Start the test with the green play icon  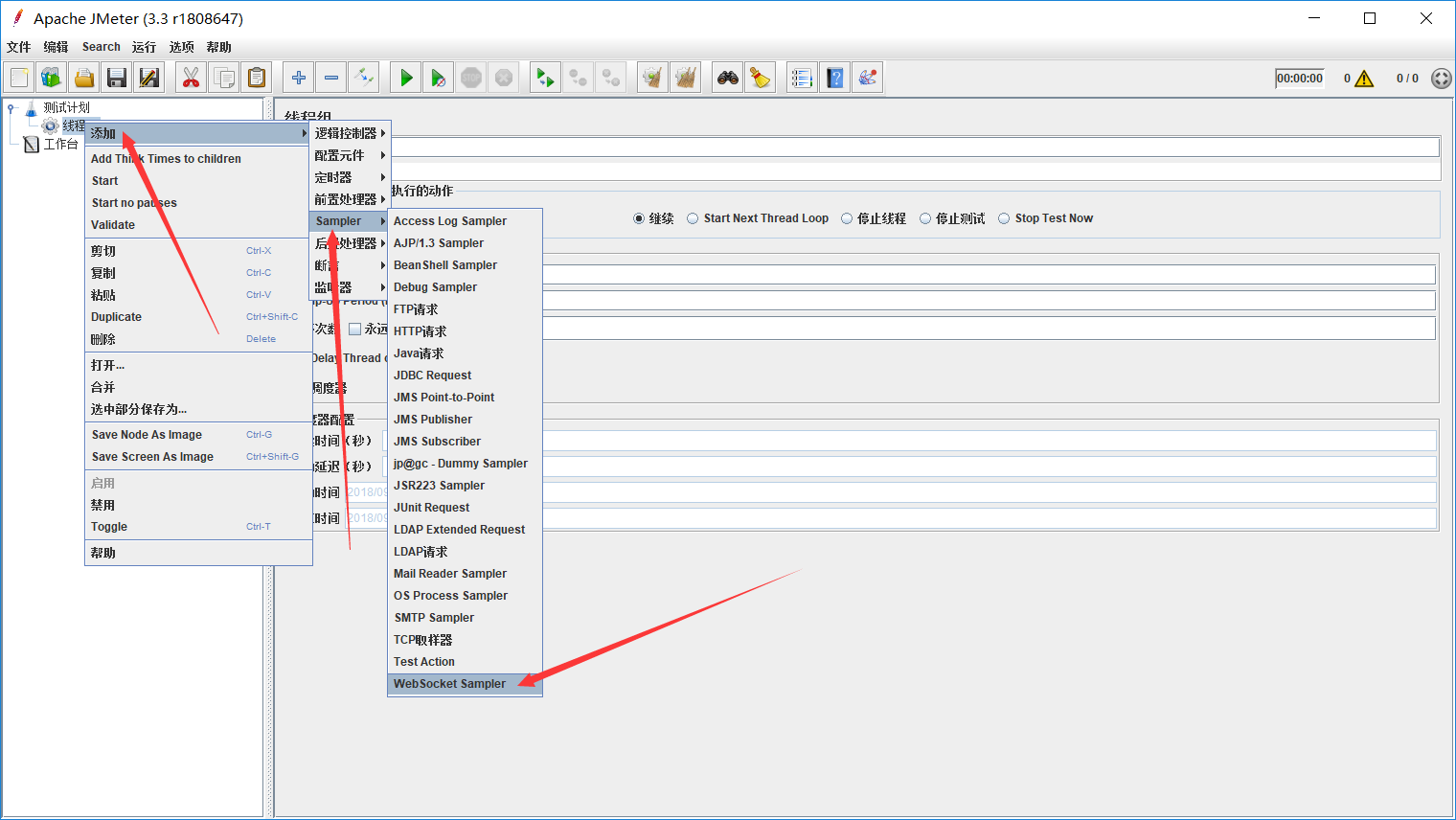tap(406, 78)
